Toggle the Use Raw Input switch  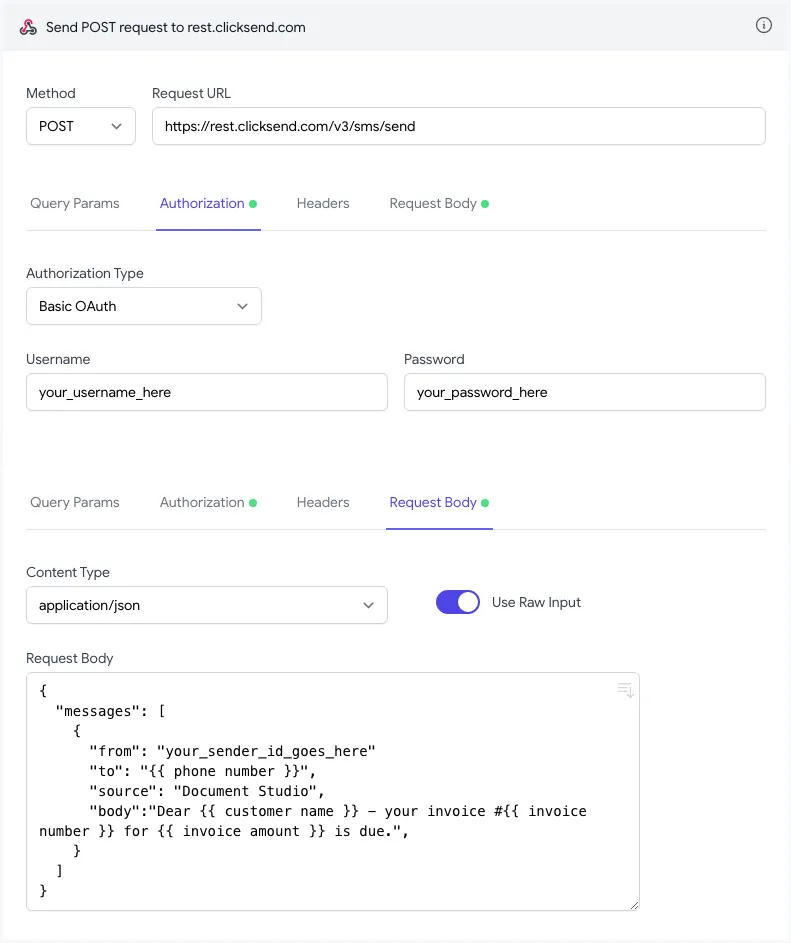pyautogui.click(x=458, y=602)
